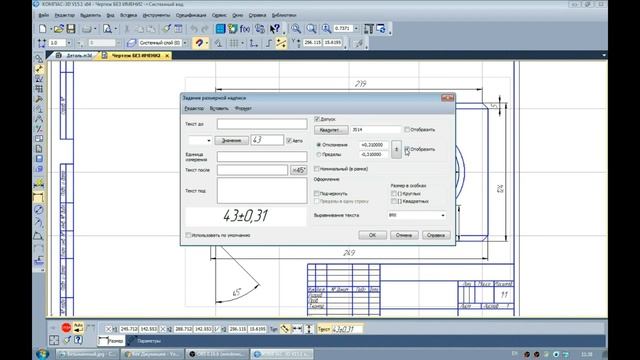640x360 pixels.
Task: Select the Отклонение radio button
Action: [319, 145]
